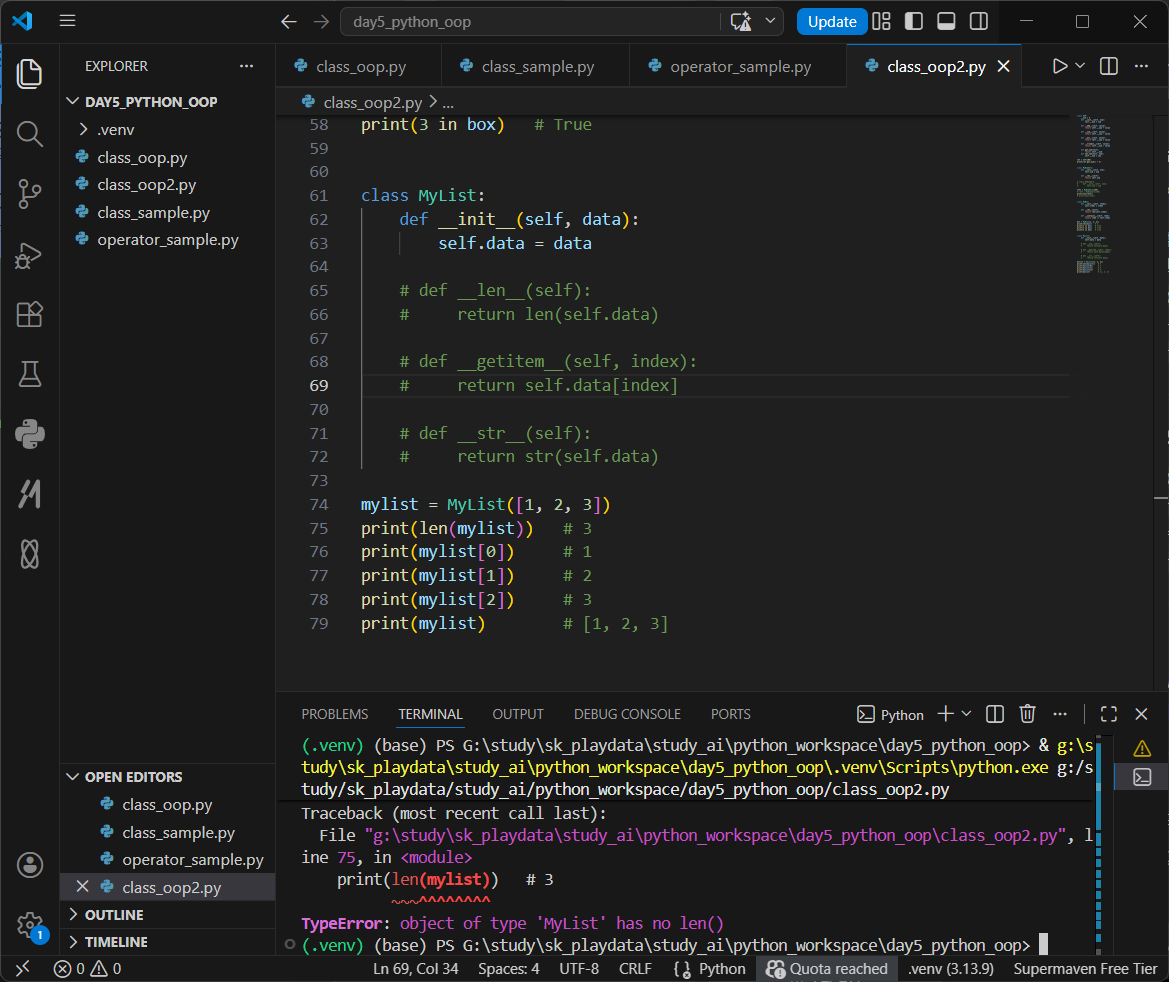
Task: Click Quota reached status item
Action: point(827,969)
